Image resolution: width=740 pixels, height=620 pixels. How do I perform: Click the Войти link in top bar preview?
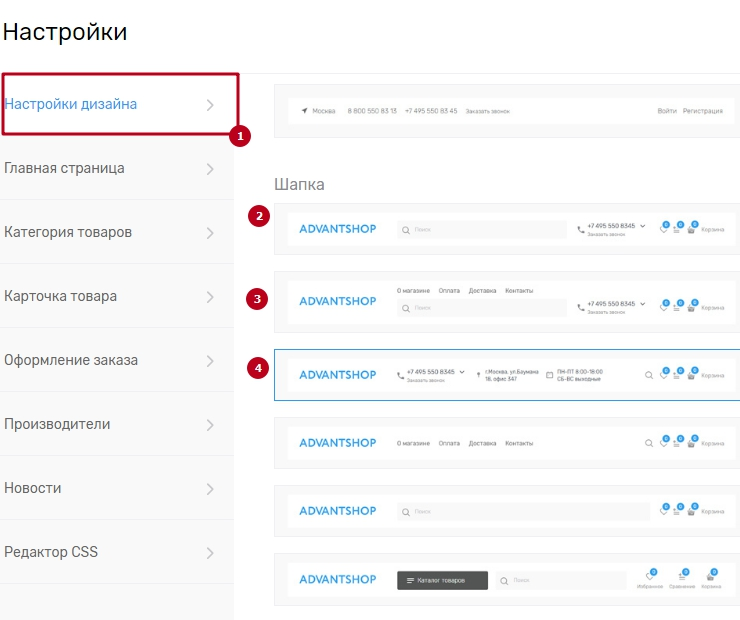coord(666,111)
